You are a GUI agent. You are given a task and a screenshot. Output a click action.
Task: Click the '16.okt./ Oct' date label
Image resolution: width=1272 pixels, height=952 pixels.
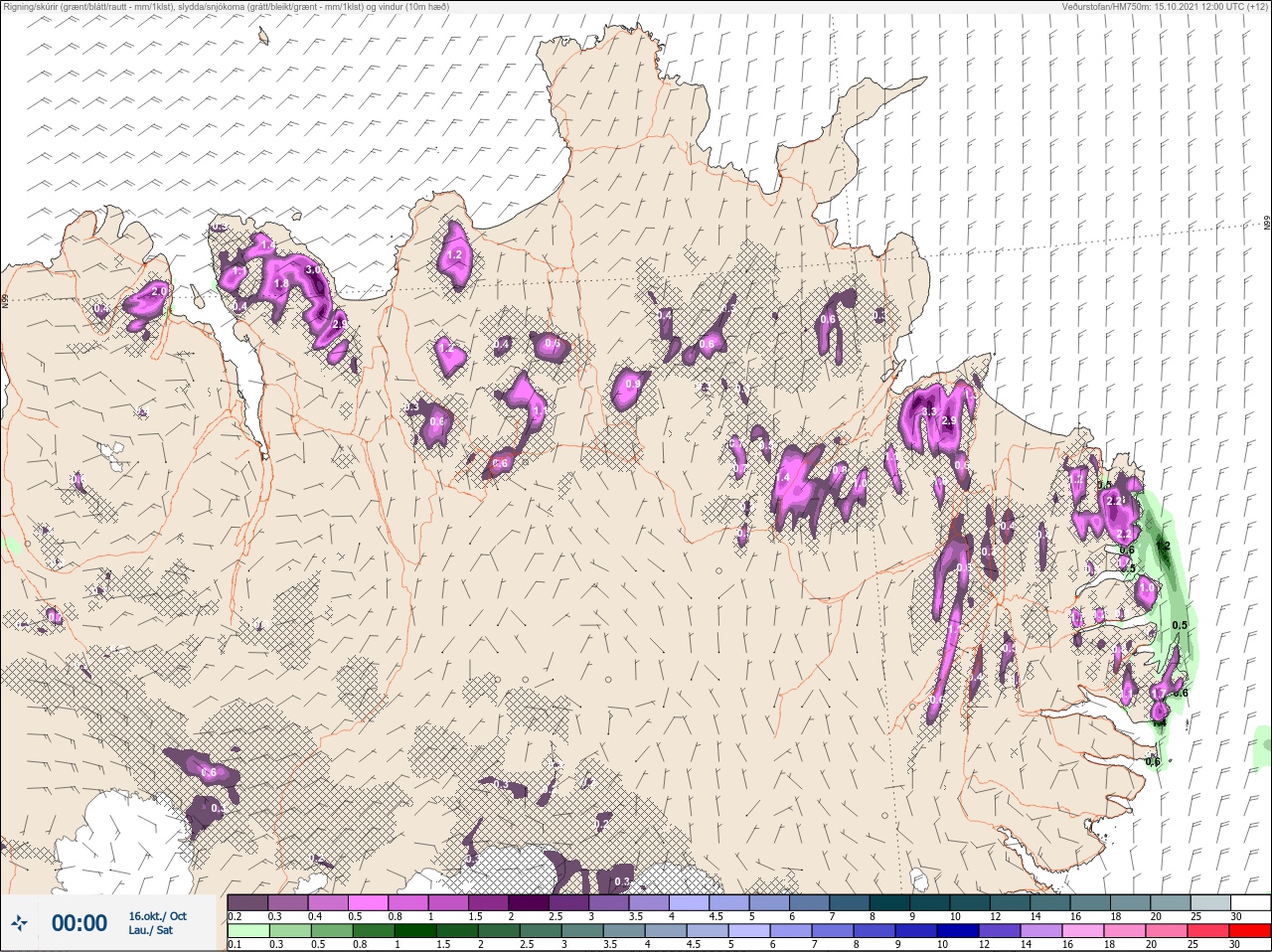click(157, 916)
